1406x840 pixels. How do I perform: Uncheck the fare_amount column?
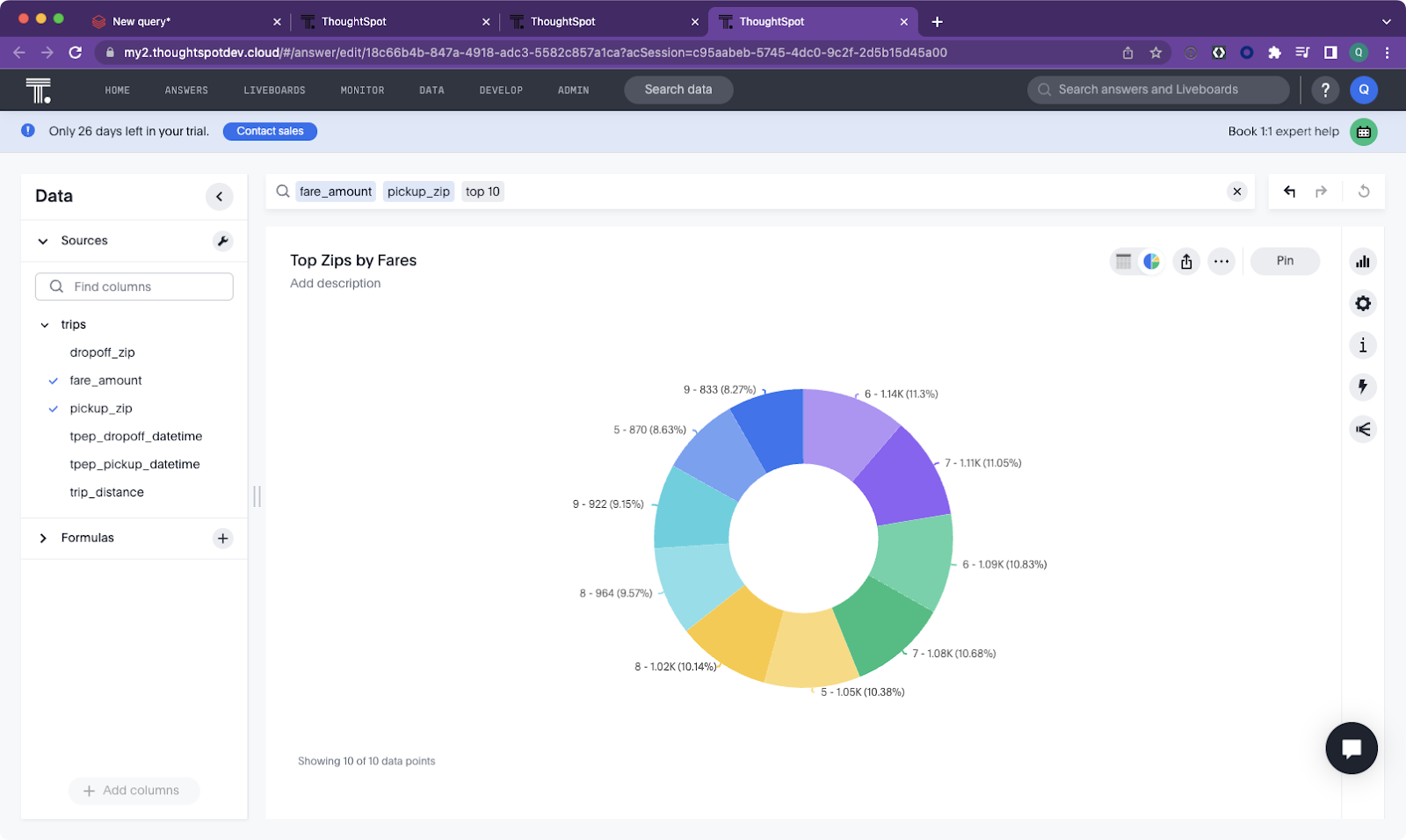click(x=54, y=380)
